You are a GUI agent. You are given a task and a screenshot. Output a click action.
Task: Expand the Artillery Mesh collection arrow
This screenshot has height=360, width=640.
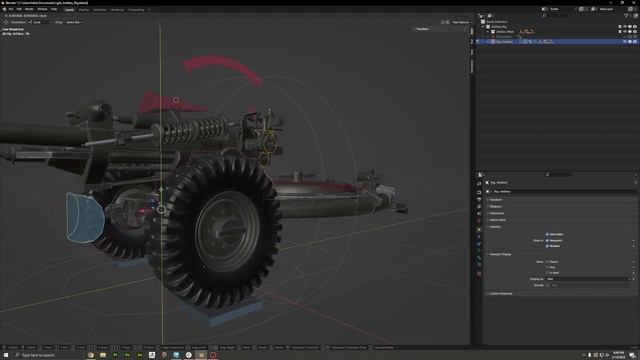(488, 31)
